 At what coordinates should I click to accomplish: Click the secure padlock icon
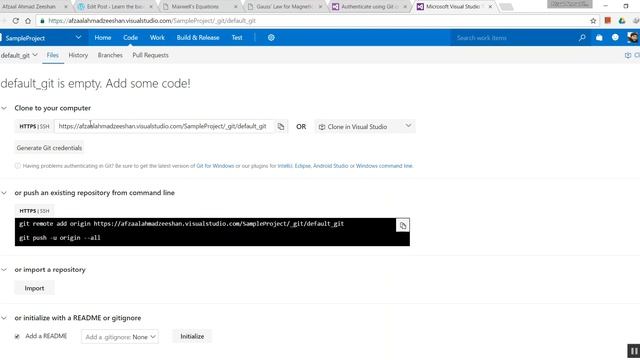42,21
